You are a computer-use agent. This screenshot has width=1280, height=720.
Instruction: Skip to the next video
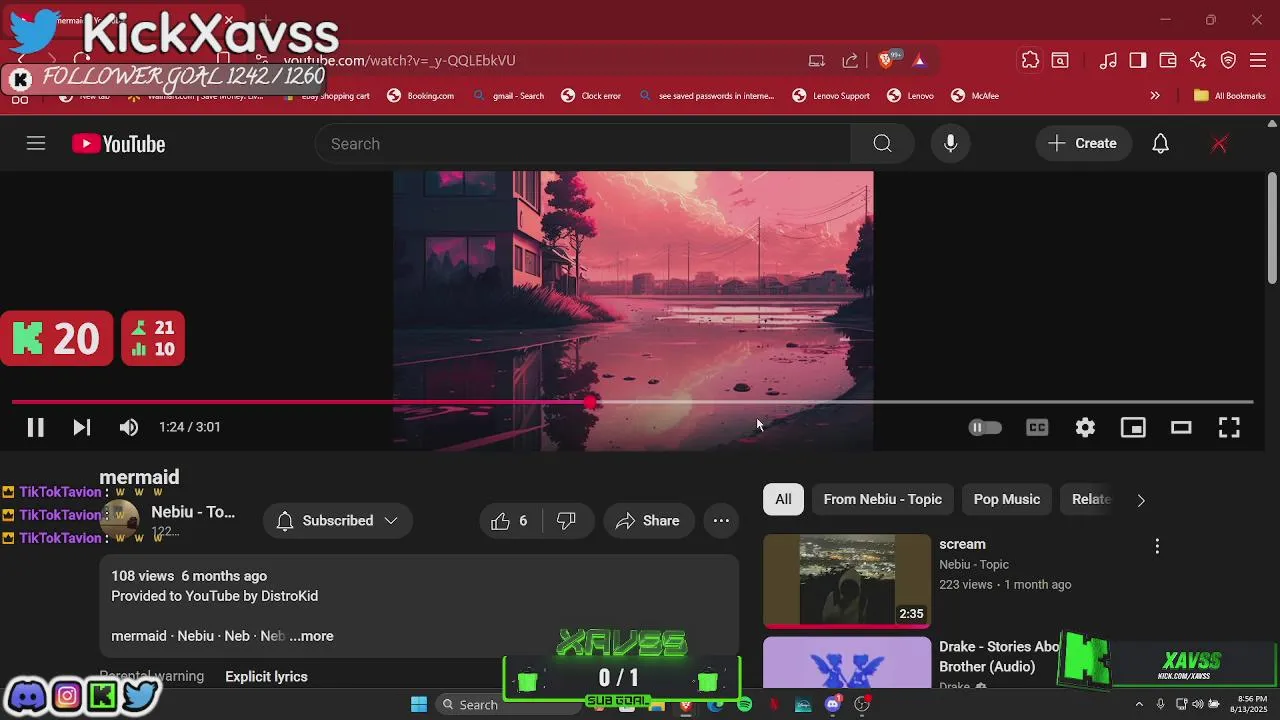coord(82,428)
